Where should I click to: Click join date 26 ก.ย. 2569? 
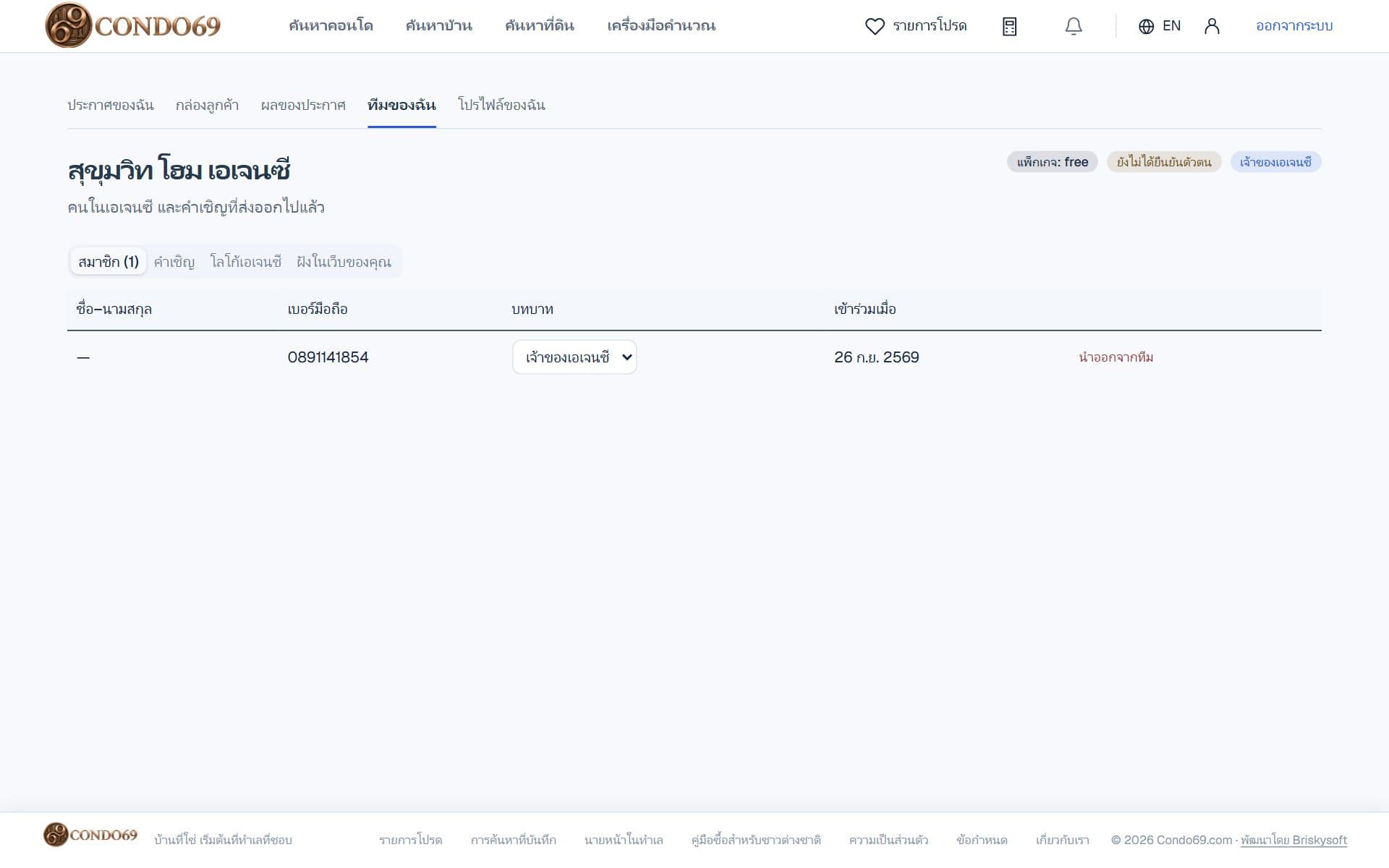point(876,357)
